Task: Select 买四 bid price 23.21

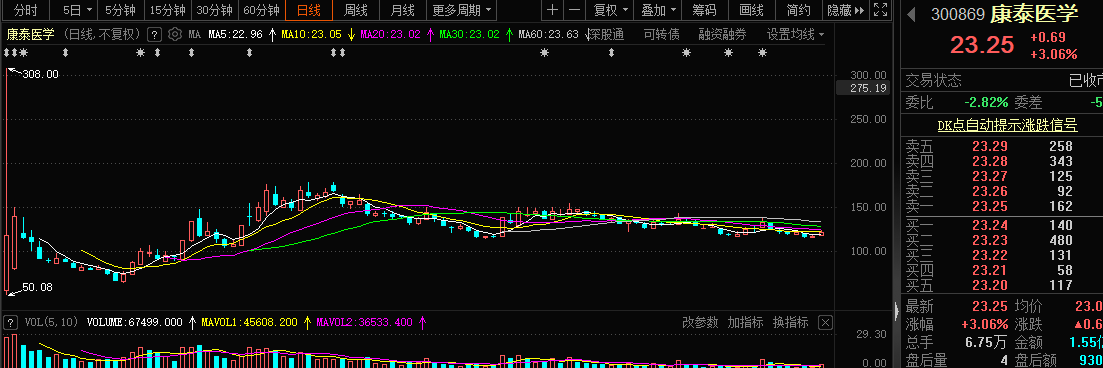Action: point(990,270)
